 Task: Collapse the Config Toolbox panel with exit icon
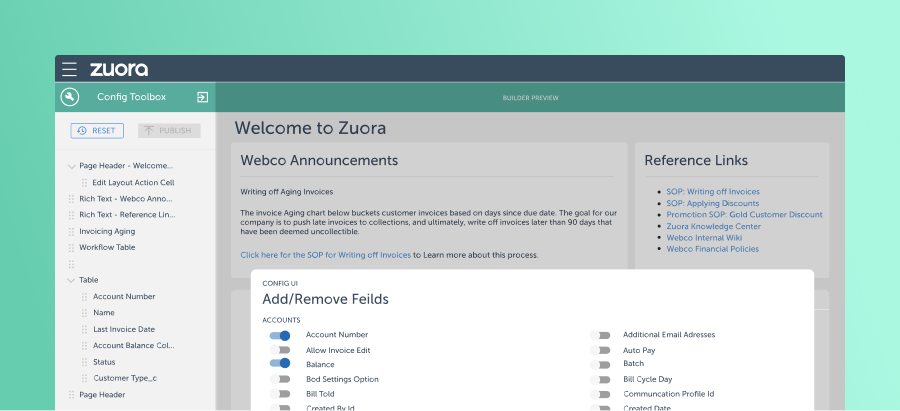(202, 97)
